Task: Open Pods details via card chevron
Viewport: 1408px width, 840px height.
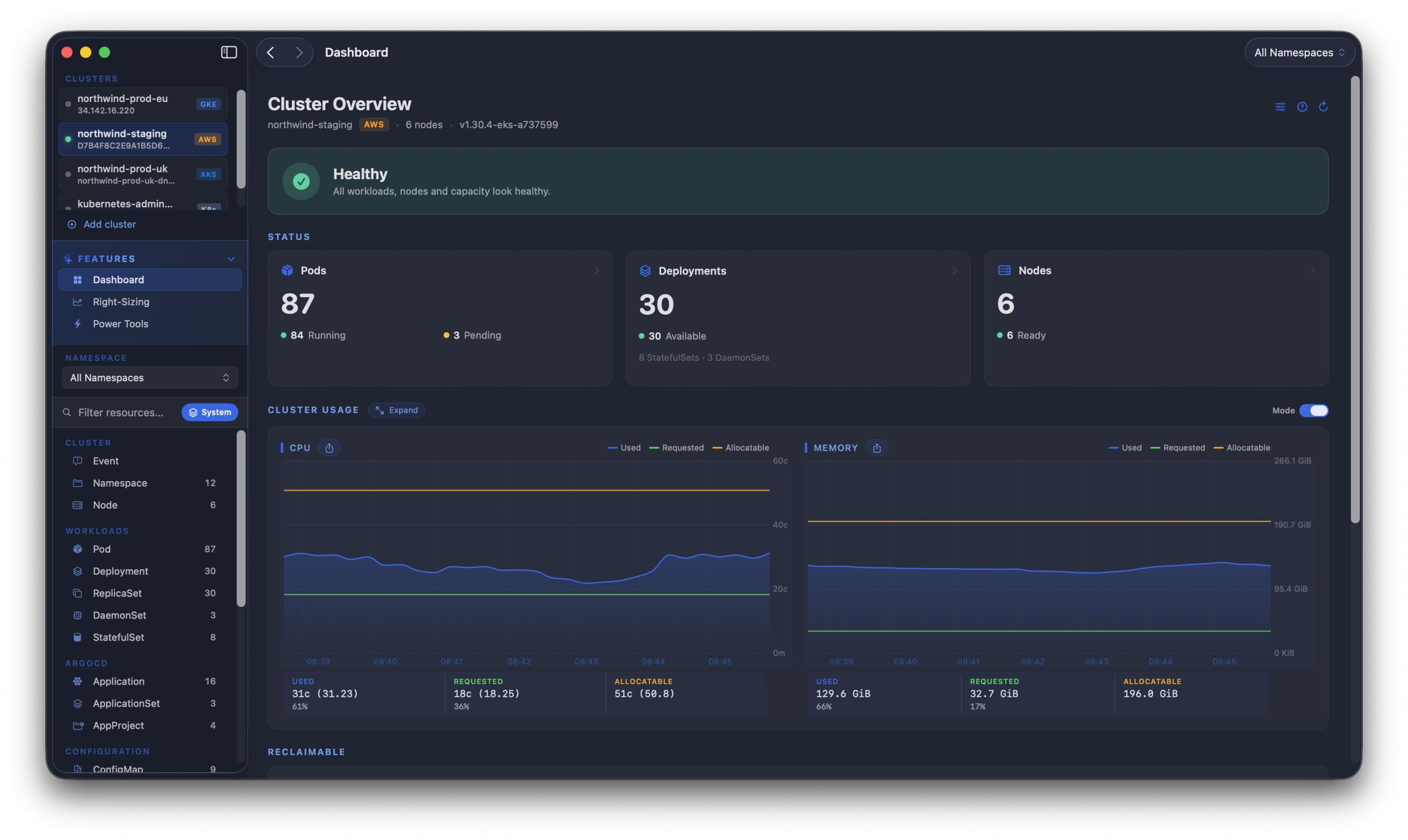Action: coord(596,271)
